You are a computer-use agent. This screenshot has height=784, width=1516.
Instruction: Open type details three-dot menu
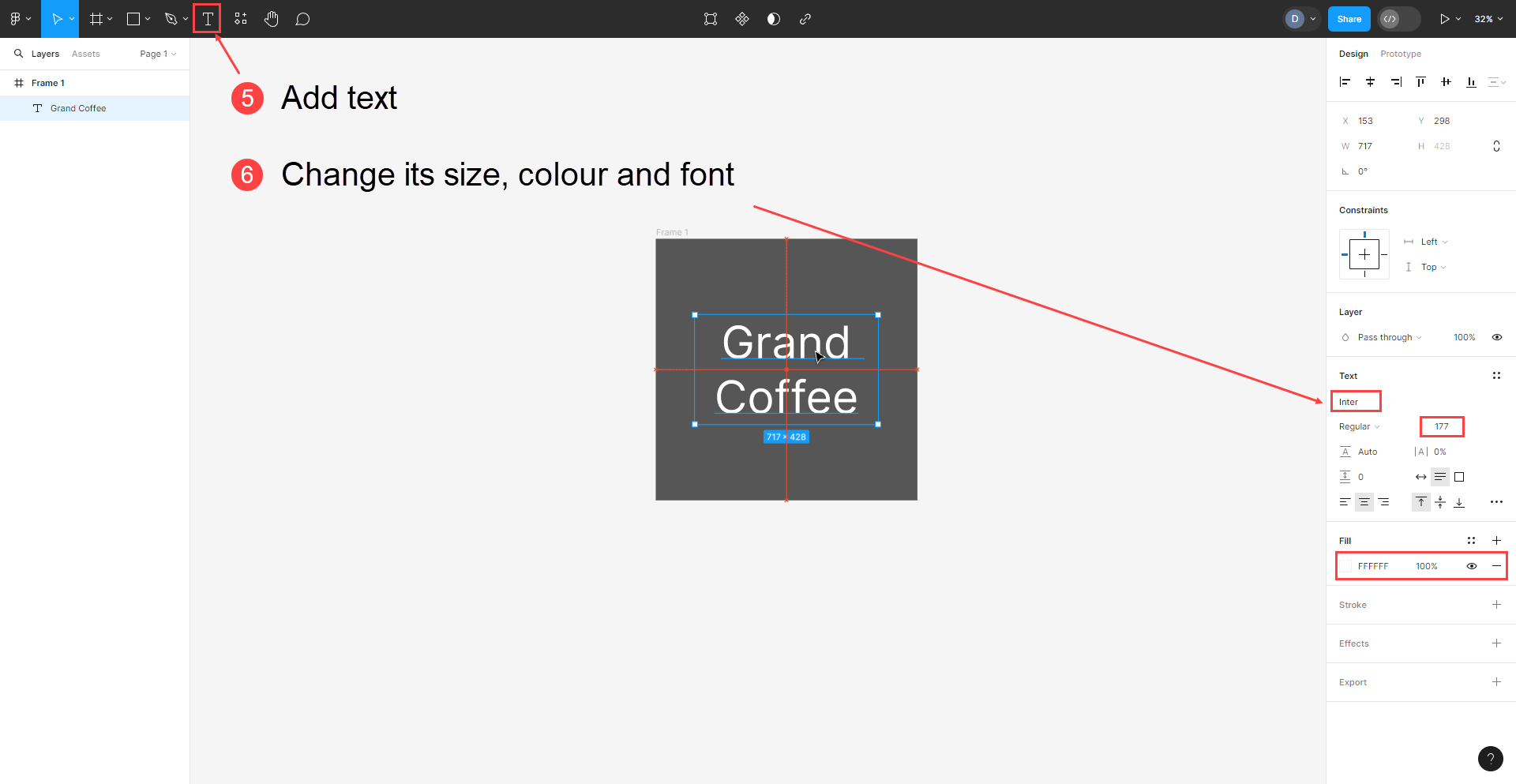point(1496,502)
